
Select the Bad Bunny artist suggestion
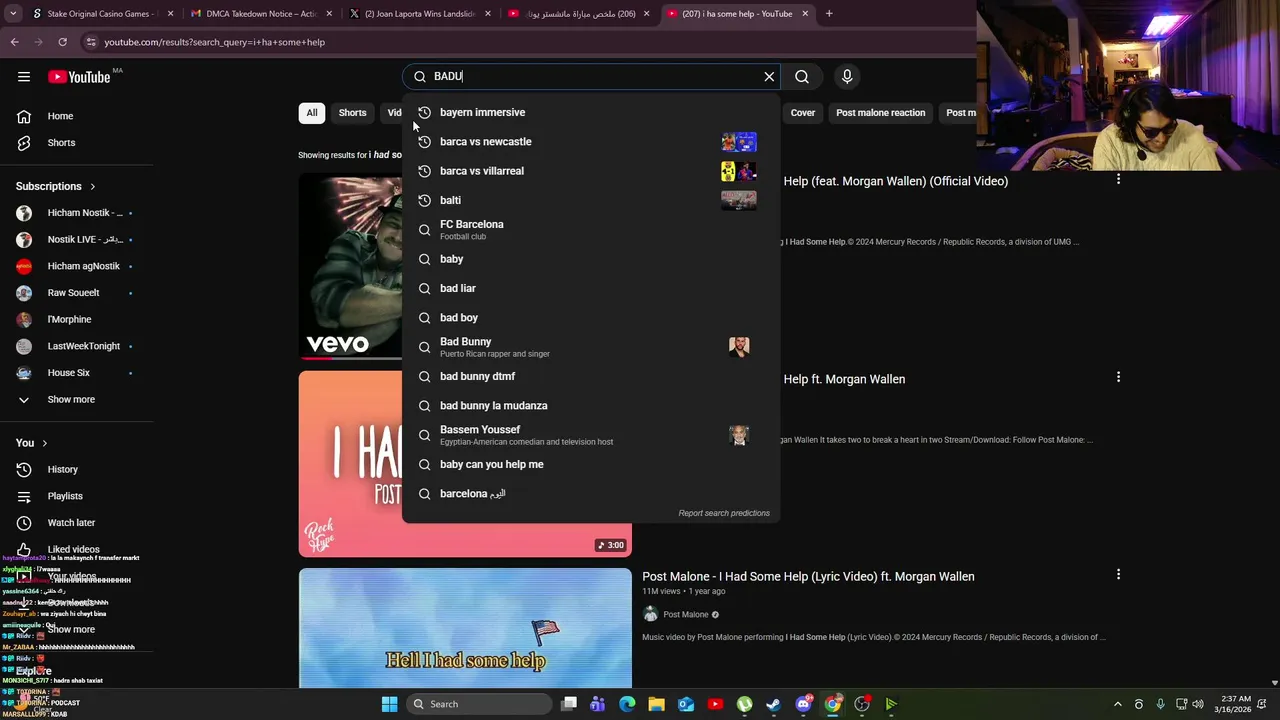pos(590,347)
